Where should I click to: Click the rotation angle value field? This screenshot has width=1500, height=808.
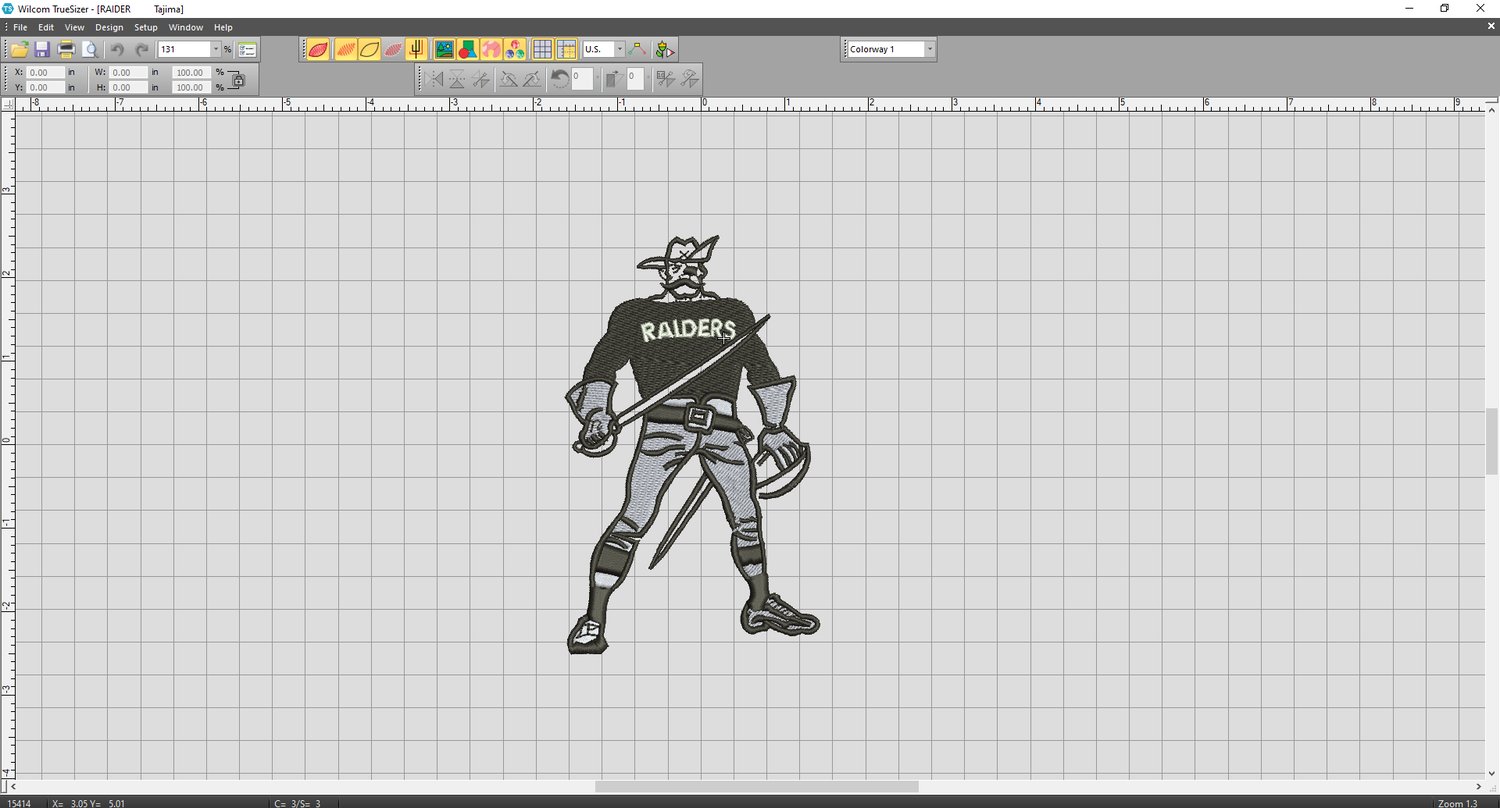581,77
